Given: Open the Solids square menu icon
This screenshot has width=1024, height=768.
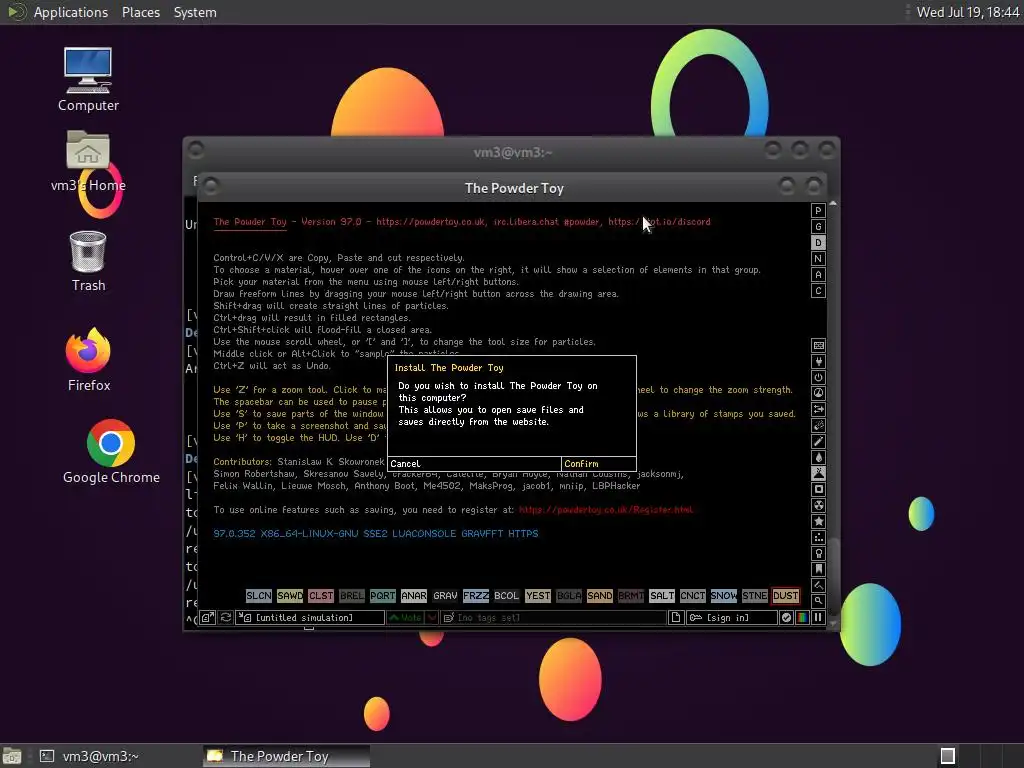Looking at the screenshot, I should pyautogui.click(x=818, y=489).
